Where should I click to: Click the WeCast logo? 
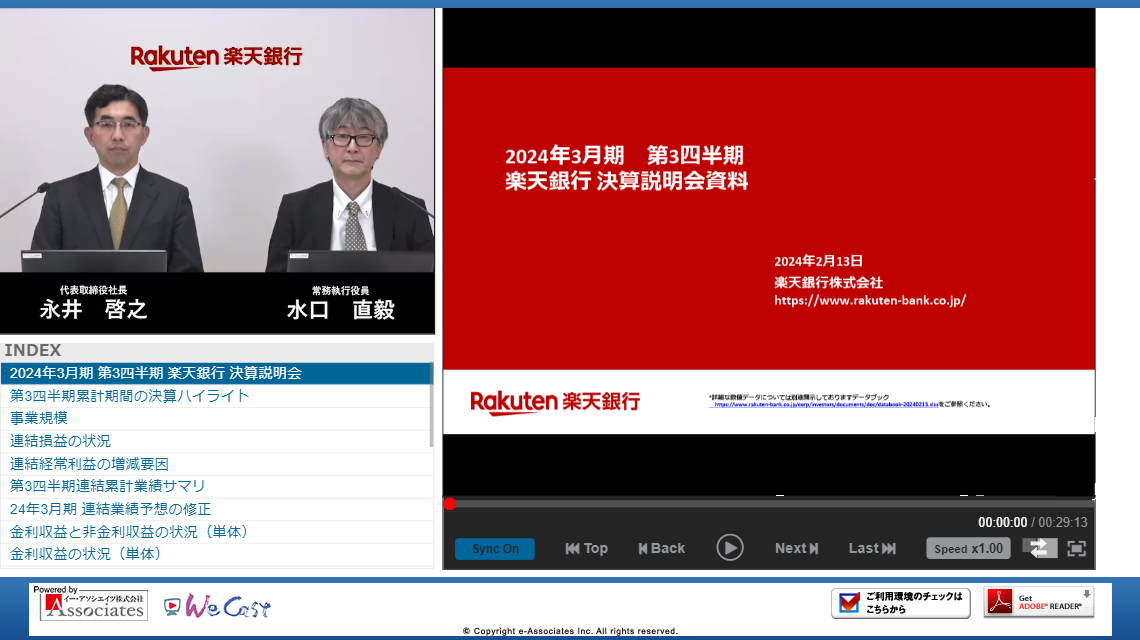217,606
